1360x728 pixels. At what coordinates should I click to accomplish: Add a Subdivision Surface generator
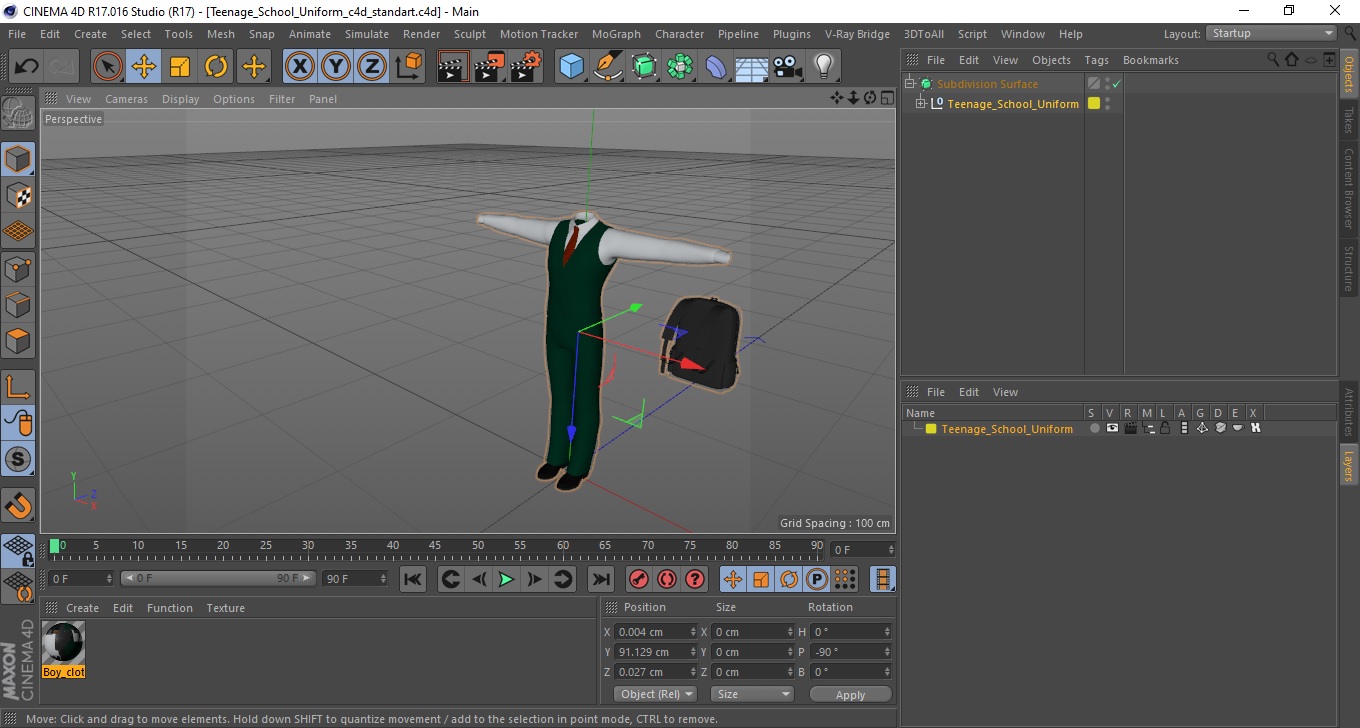[x=644, y=67]
